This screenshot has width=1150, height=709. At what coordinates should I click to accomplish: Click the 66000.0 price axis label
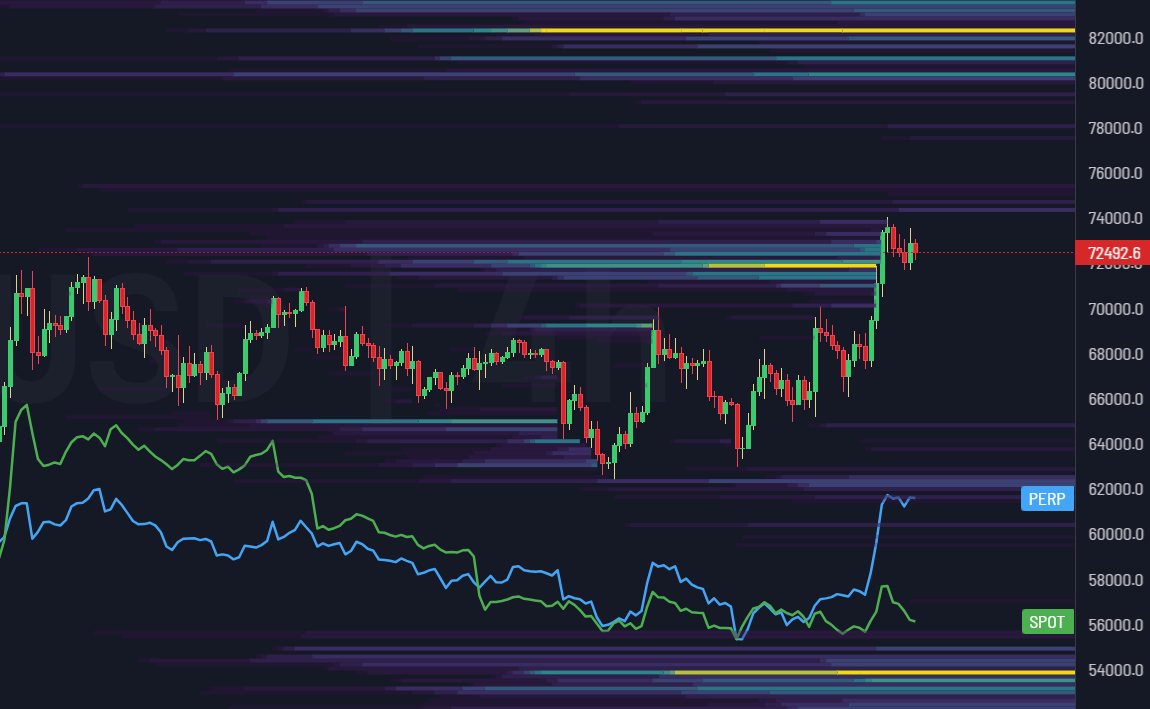(1115, 399)
